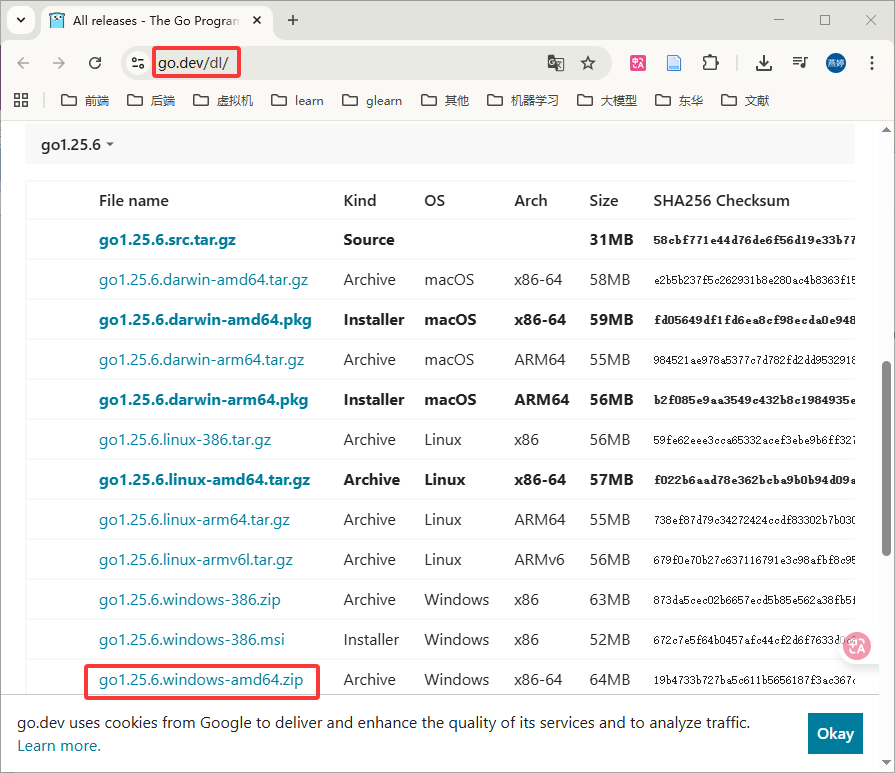The height and width of the screenshot is (773, 895).
Task: Click the media control music icon
Action: click(x=800, y=63)
